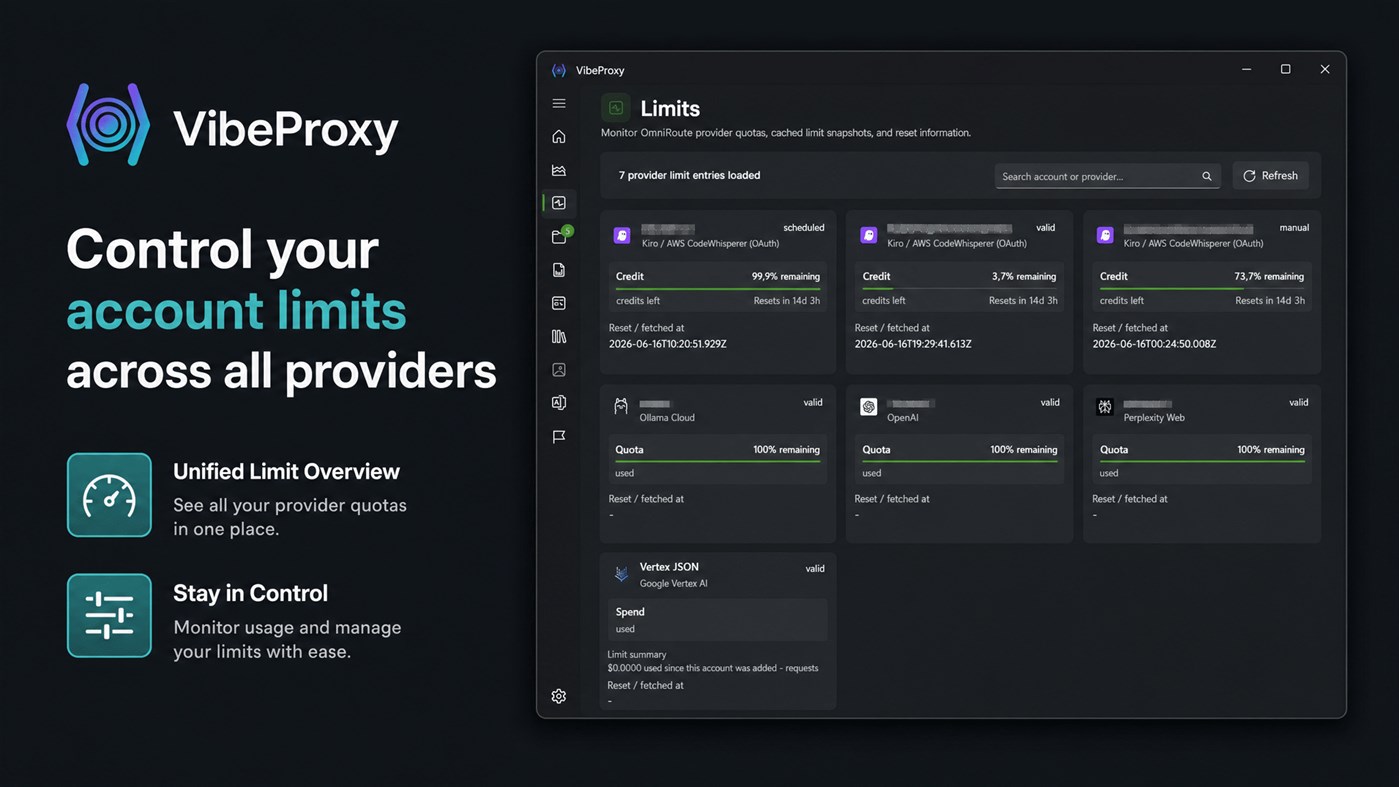Open the hamburger menu in the sidebar
Screen dimensions: 1399x787
pos(559,103)
